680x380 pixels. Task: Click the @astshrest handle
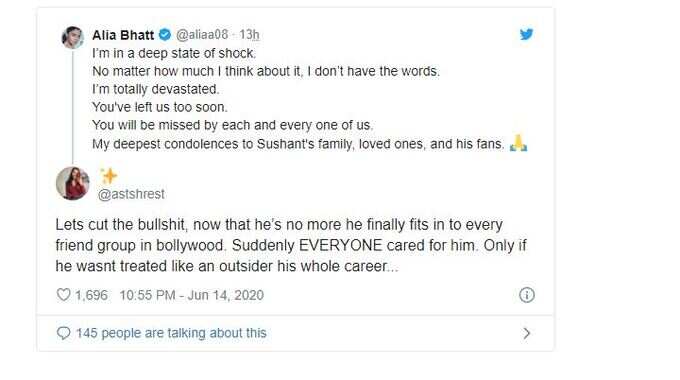click(131, 194)
